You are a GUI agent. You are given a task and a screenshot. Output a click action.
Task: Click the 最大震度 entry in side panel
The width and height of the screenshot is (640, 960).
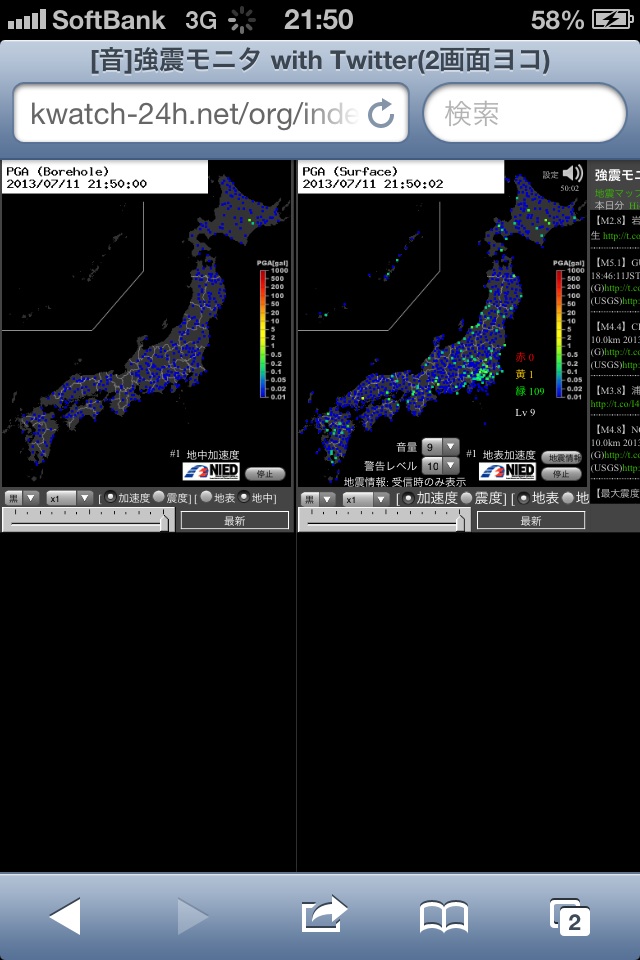(617, 493)
